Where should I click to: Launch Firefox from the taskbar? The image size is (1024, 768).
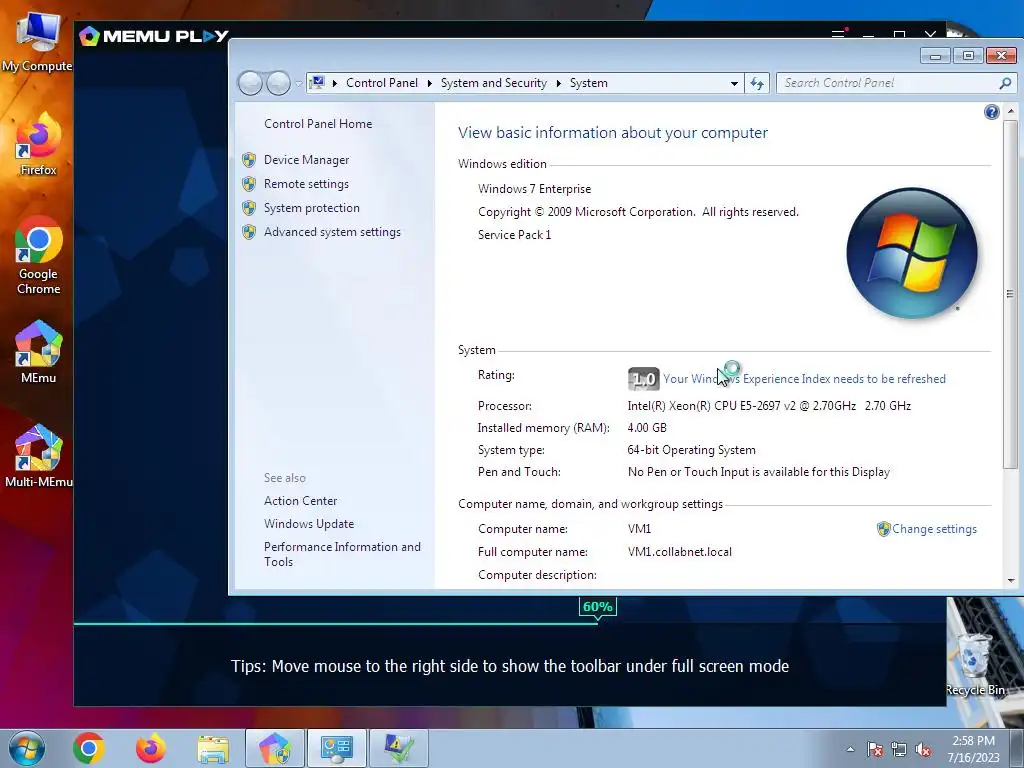pos(150,748)
